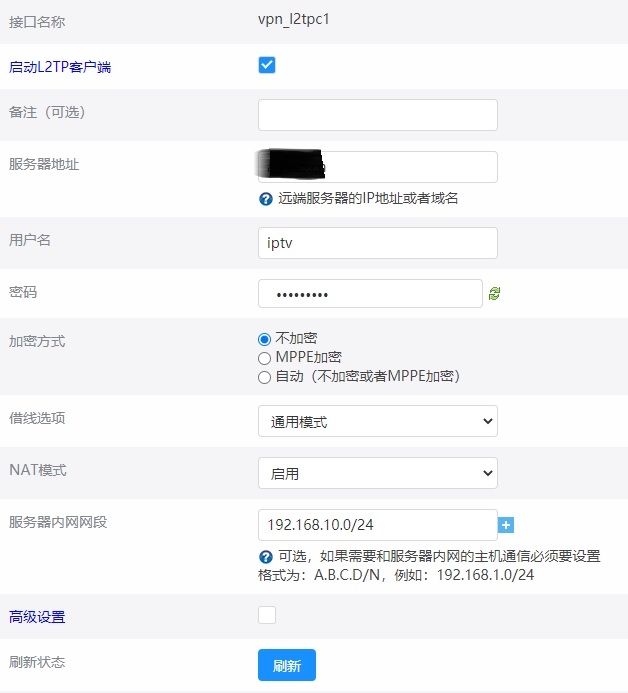Click help icon next to server address hint
This screenshot has height=693, width=628.
click(266, 199)
